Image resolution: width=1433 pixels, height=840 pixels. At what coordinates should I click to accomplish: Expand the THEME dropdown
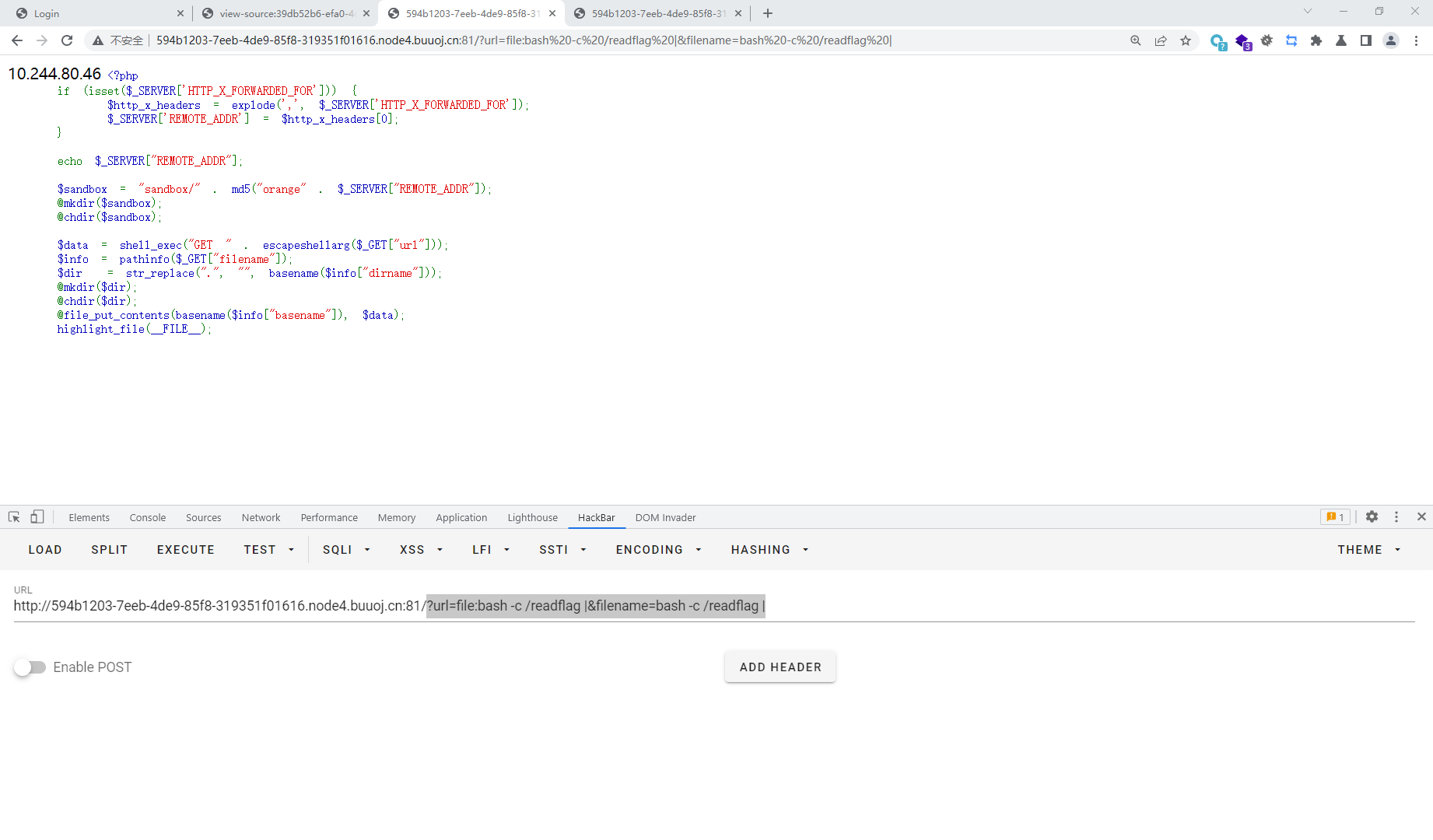pyautogui.click(x=1369, y=549)
